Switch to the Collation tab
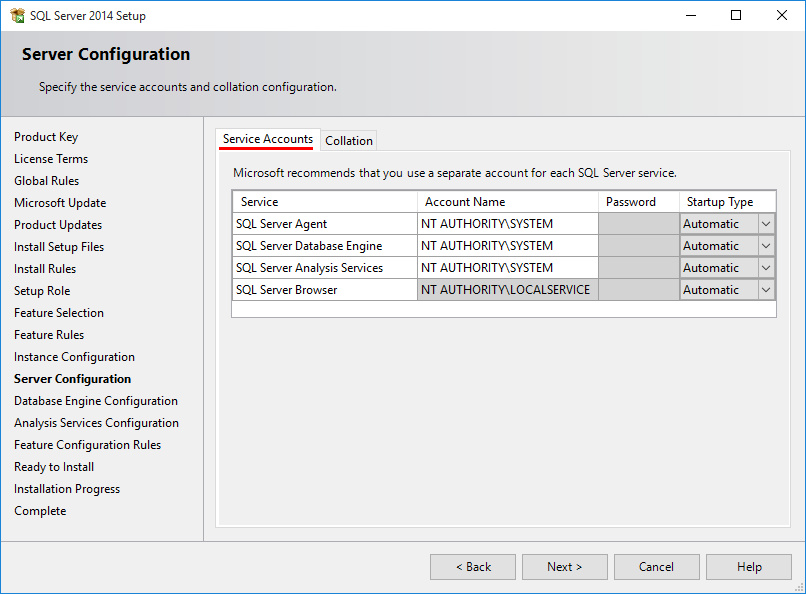 (349, 140)
